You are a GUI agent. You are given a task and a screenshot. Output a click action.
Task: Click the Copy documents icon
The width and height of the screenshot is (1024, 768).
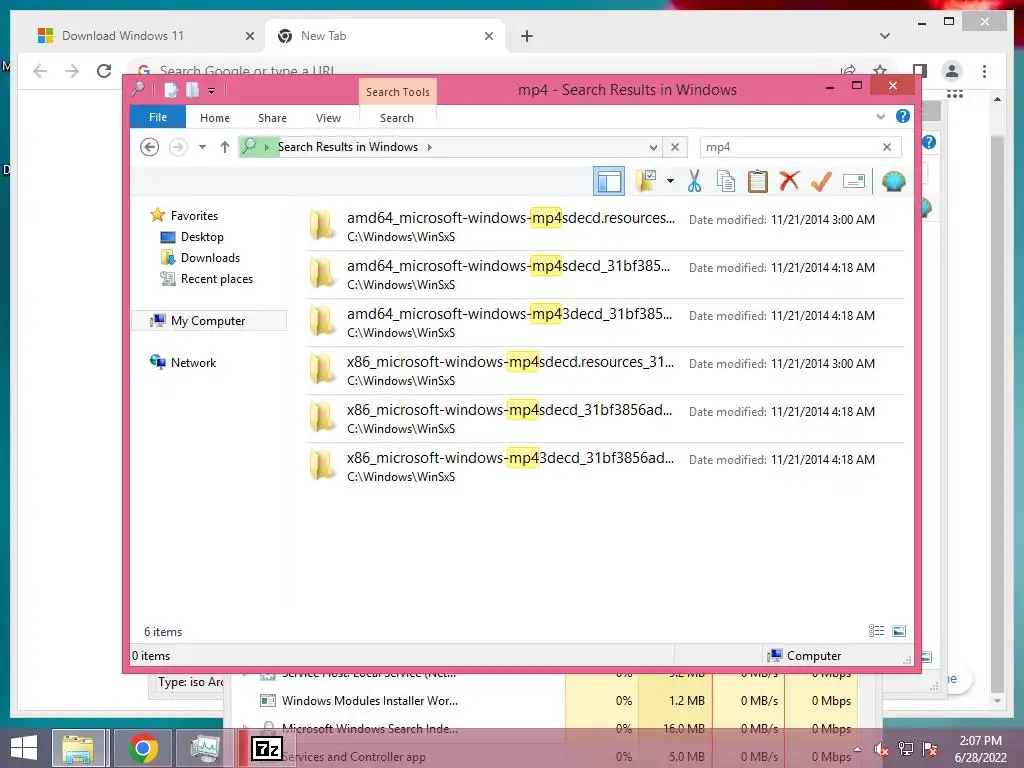[x=726, y=181]
